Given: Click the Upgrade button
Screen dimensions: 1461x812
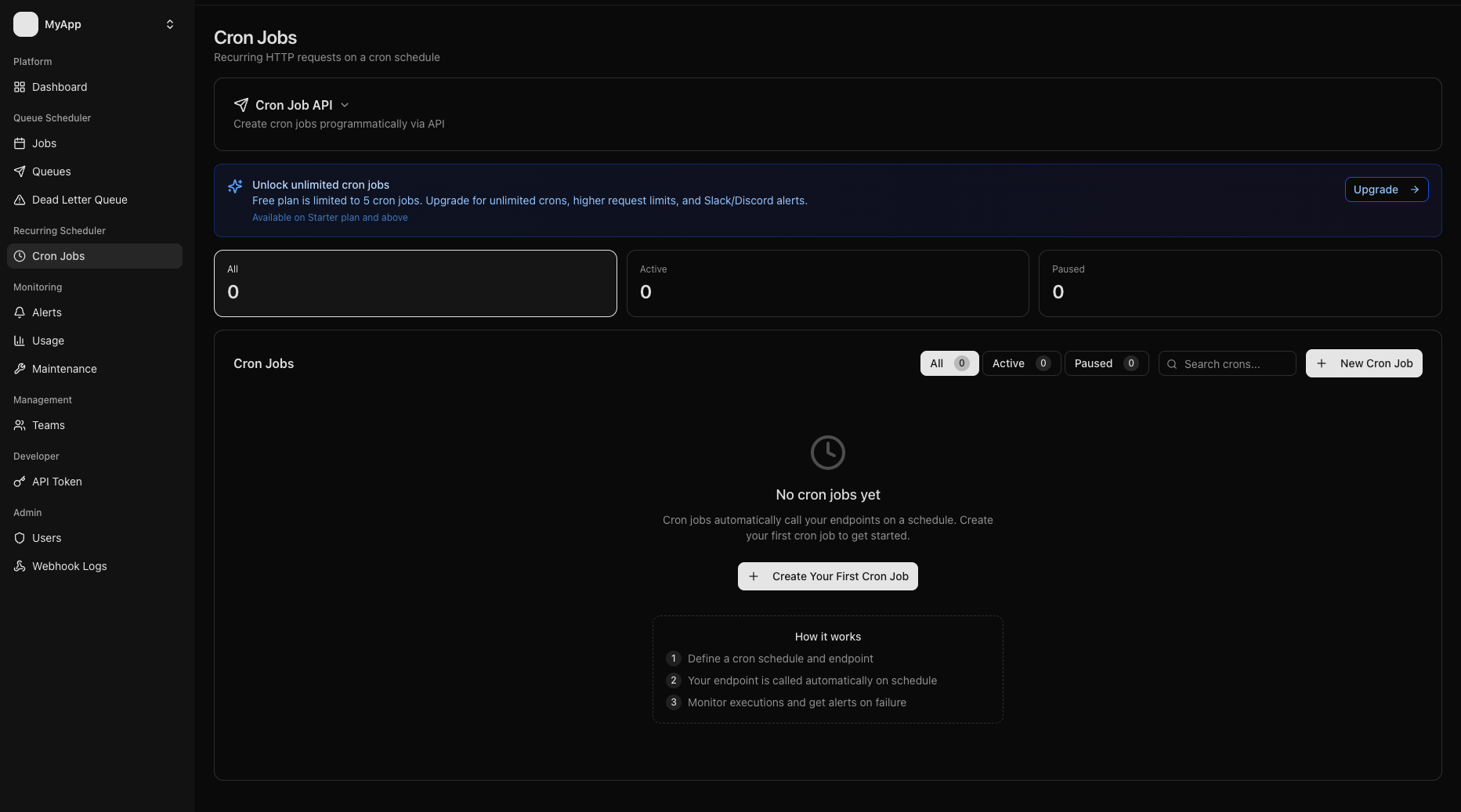Looking at the screenshot, I should click(1387, 189).
